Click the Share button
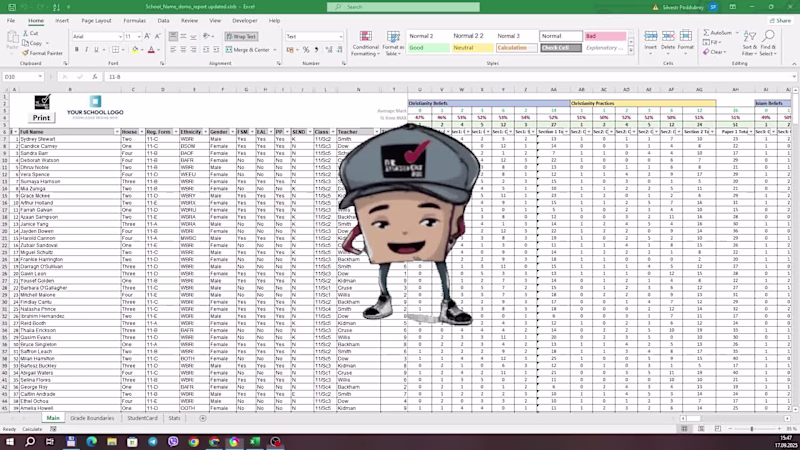Viewport: 800px width, 450px height. [x=780, y=20]
